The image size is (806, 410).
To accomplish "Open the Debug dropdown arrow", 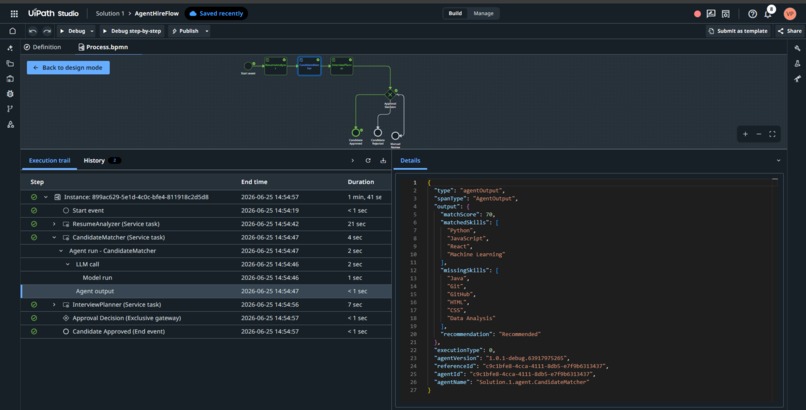I will click(92, 31).
